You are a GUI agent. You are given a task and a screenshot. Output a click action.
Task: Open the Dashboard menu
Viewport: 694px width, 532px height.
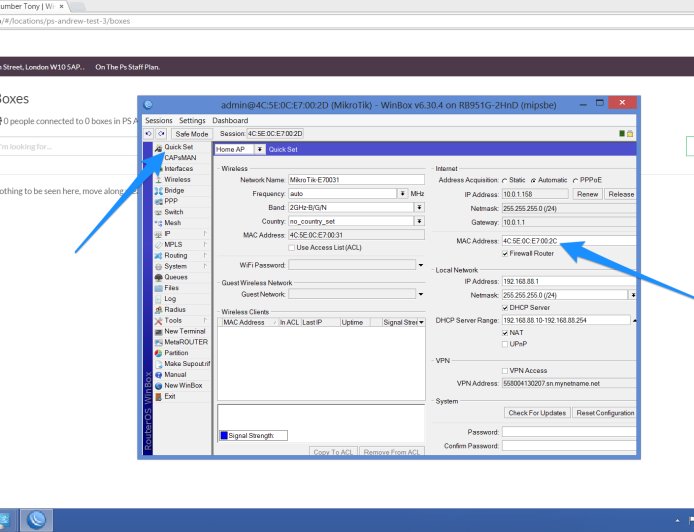230,120
